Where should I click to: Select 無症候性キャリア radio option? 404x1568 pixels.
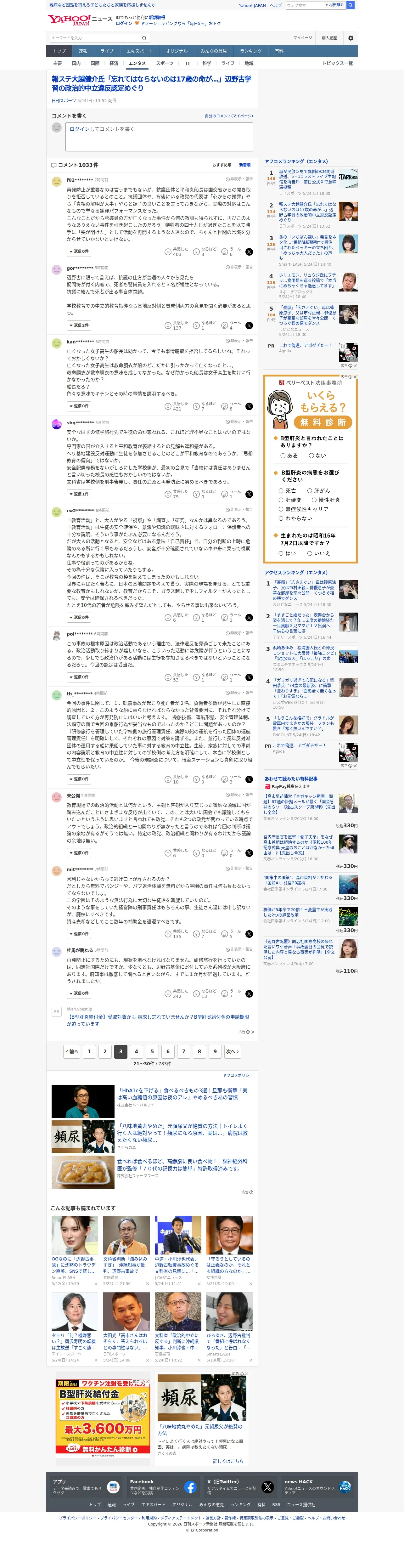click(x=281, y=509)
